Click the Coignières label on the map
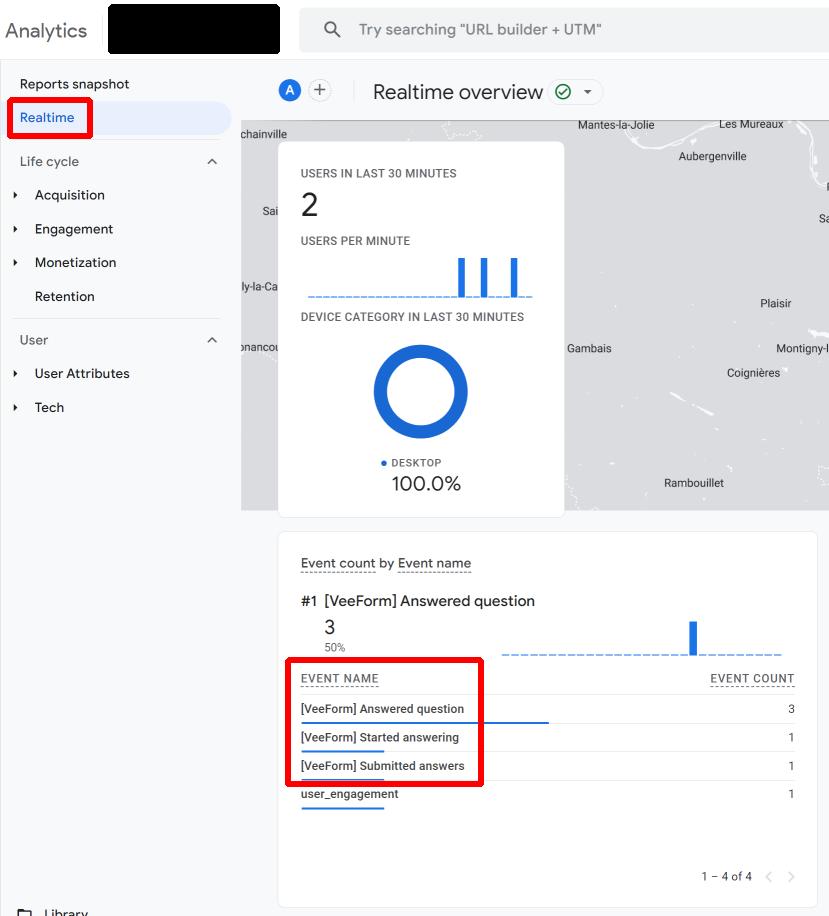Image resolution: width=829 pixels, height=916 pixels. point(753,373)
